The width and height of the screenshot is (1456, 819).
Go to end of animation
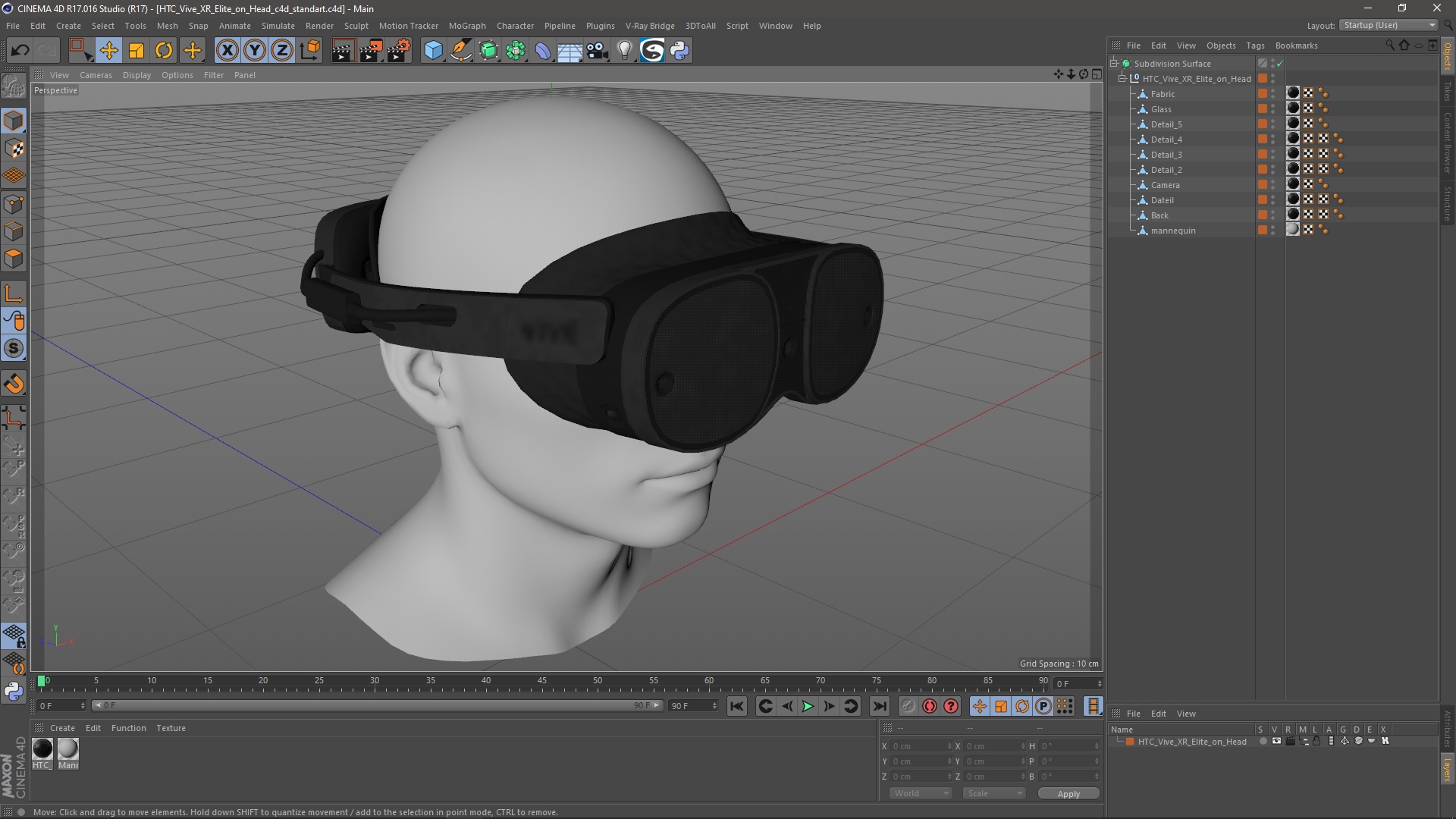click(879, 707)
